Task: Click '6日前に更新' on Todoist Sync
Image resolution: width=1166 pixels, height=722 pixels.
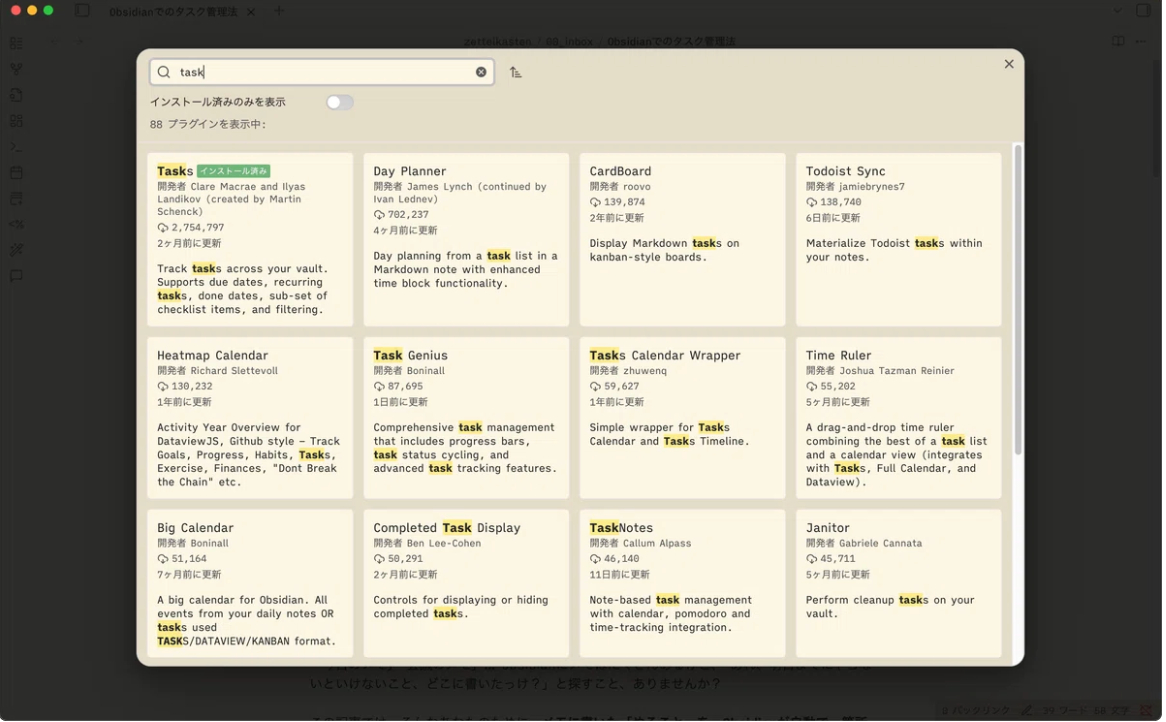Action: (833, 218)
